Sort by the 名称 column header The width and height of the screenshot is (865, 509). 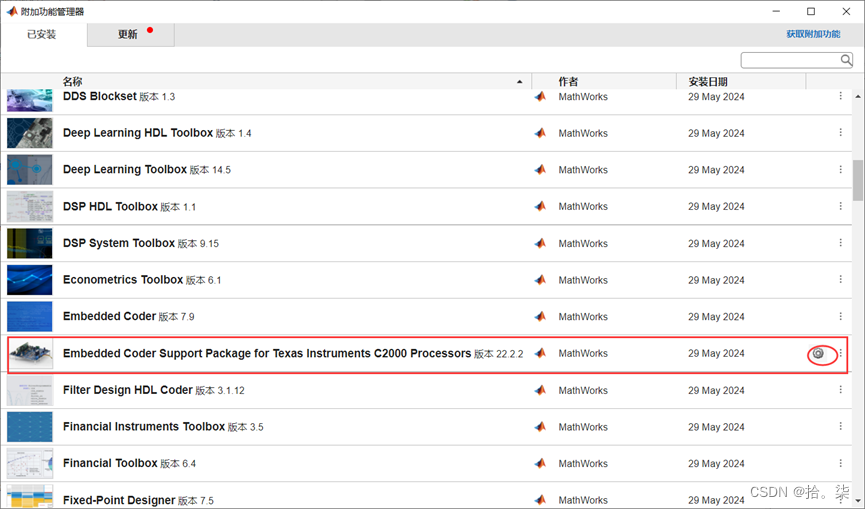[72, 82]
